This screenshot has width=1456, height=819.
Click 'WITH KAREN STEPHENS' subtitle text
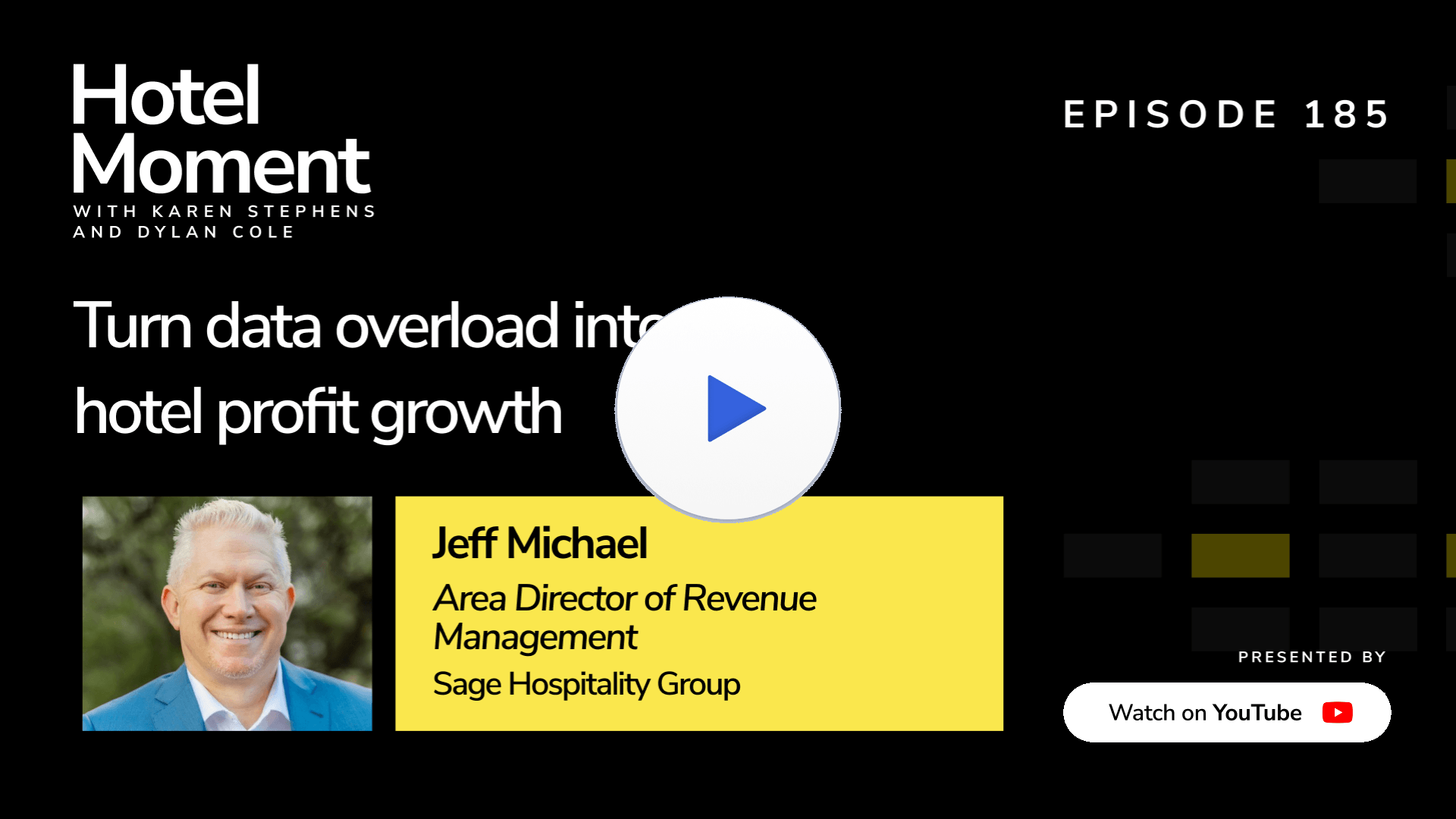[x=224, y=211]
